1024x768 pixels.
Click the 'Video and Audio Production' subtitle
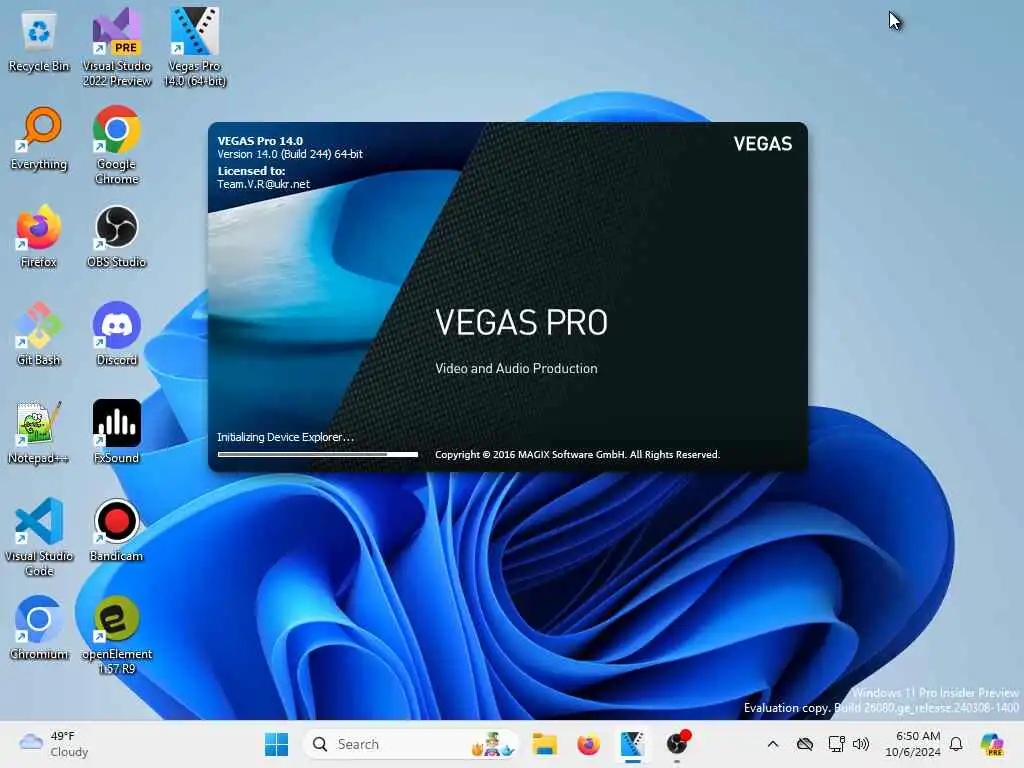(x=516, y=368)
